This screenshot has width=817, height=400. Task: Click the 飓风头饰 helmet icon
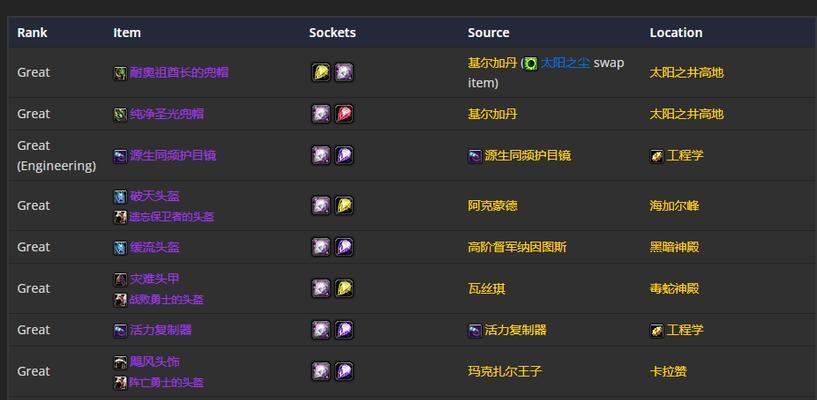[x=120, y=362]
